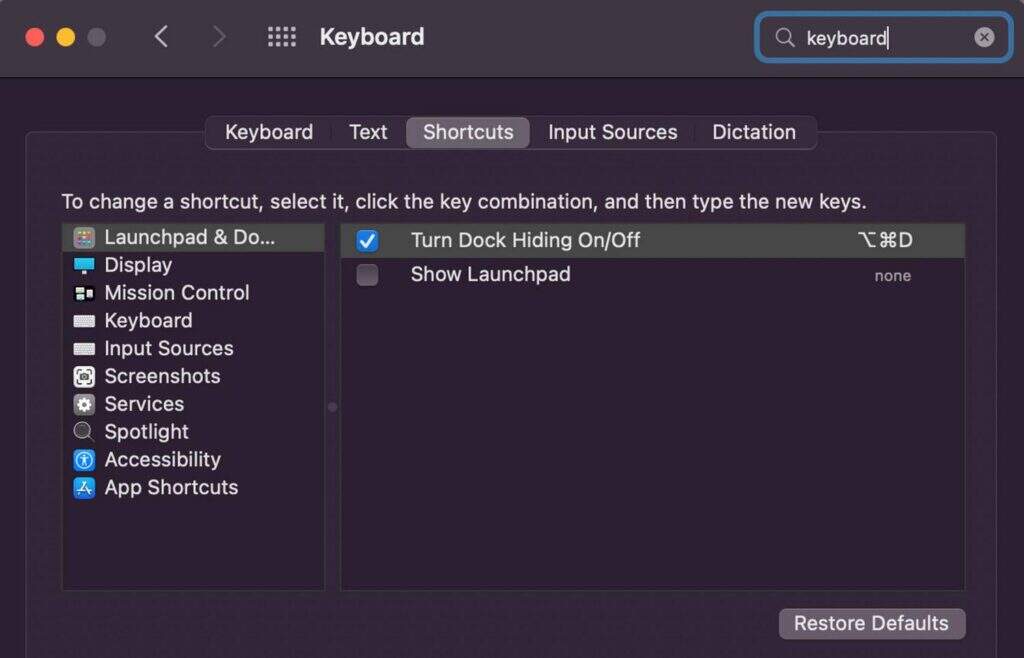Open the Dictation tab
The height and width of the screenshot is (658, 1024).
click(753, 132)
